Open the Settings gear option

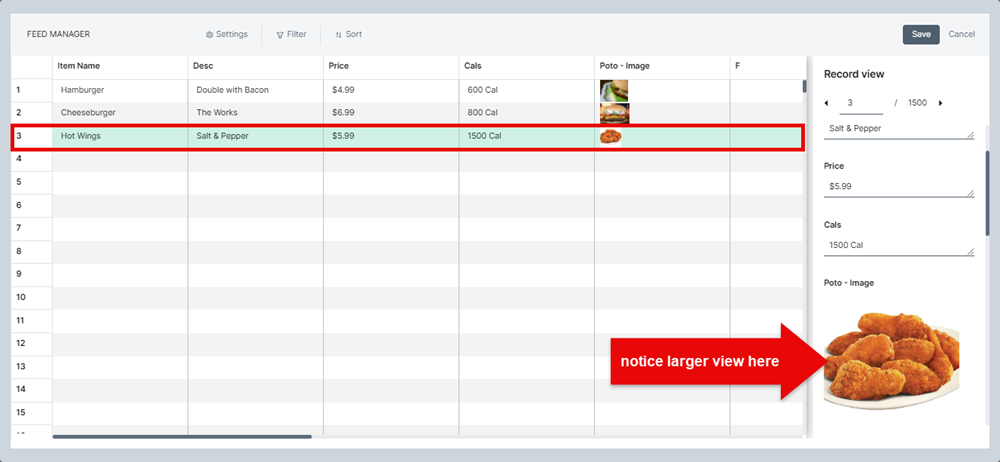coord(226,34)
